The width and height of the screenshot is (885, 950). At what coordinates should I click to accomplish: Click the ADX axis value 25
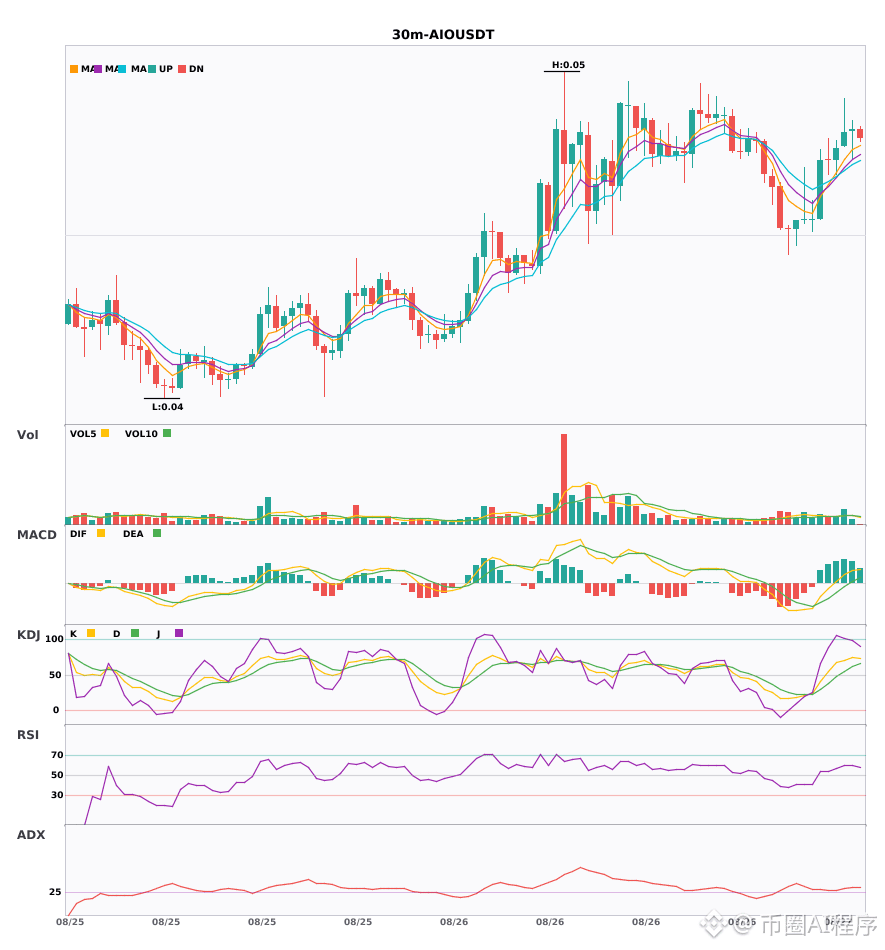pos(55,892)
